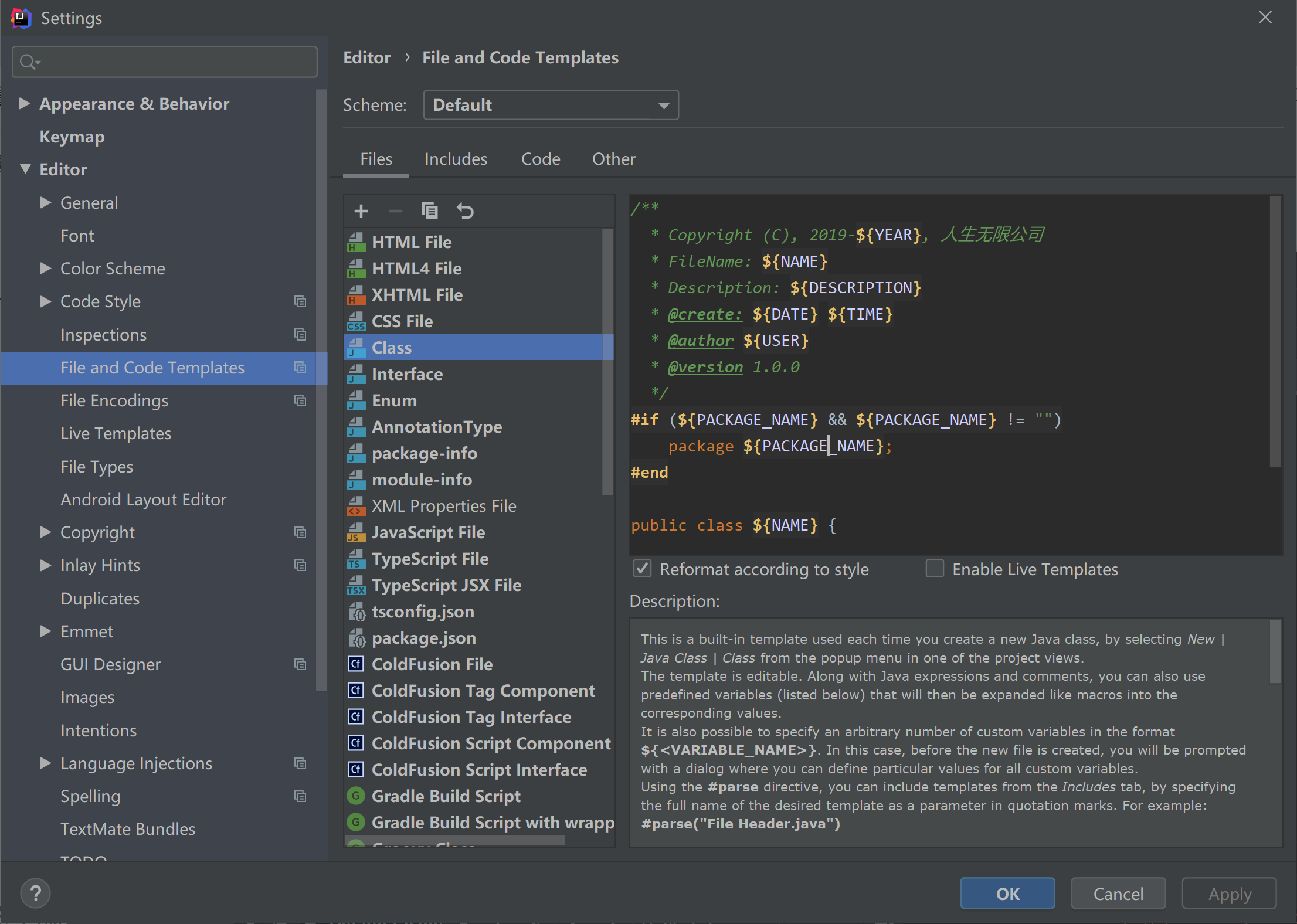
Task: Click the OK button
Action: click(x=1007, y=894)
